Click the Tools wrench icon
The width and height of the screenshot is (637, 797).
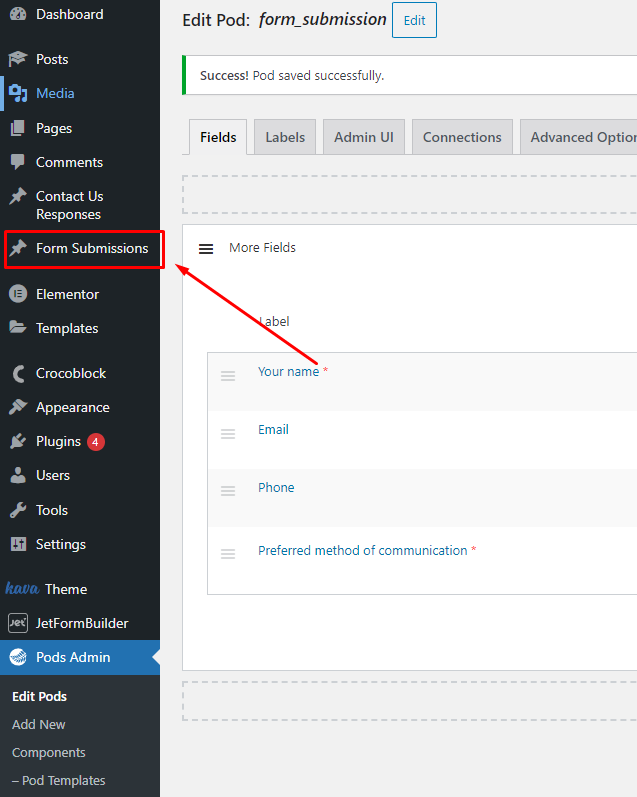(x=18, y=510)
